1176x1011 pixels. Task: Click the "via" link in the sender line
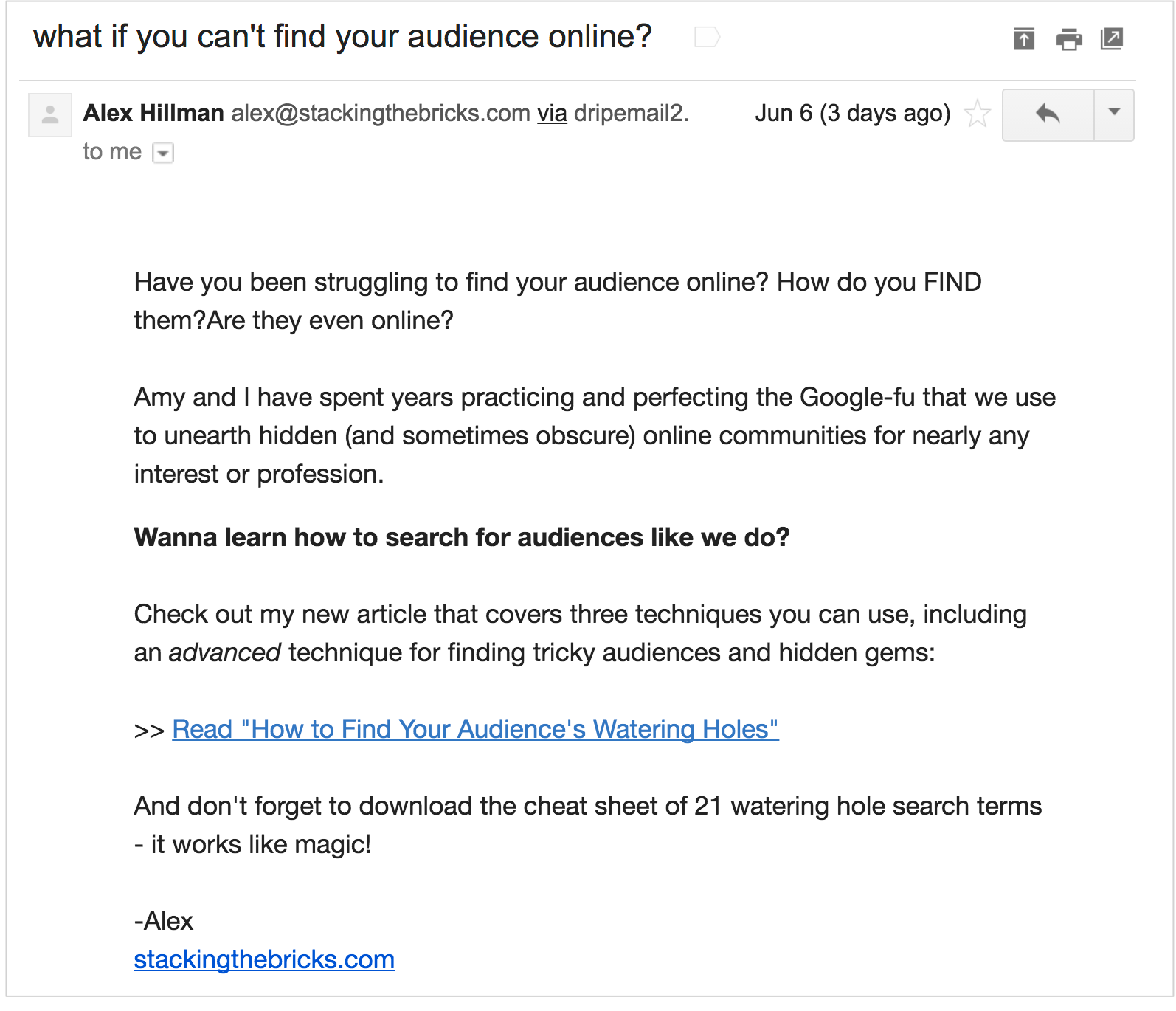click(x=552, y=114)
